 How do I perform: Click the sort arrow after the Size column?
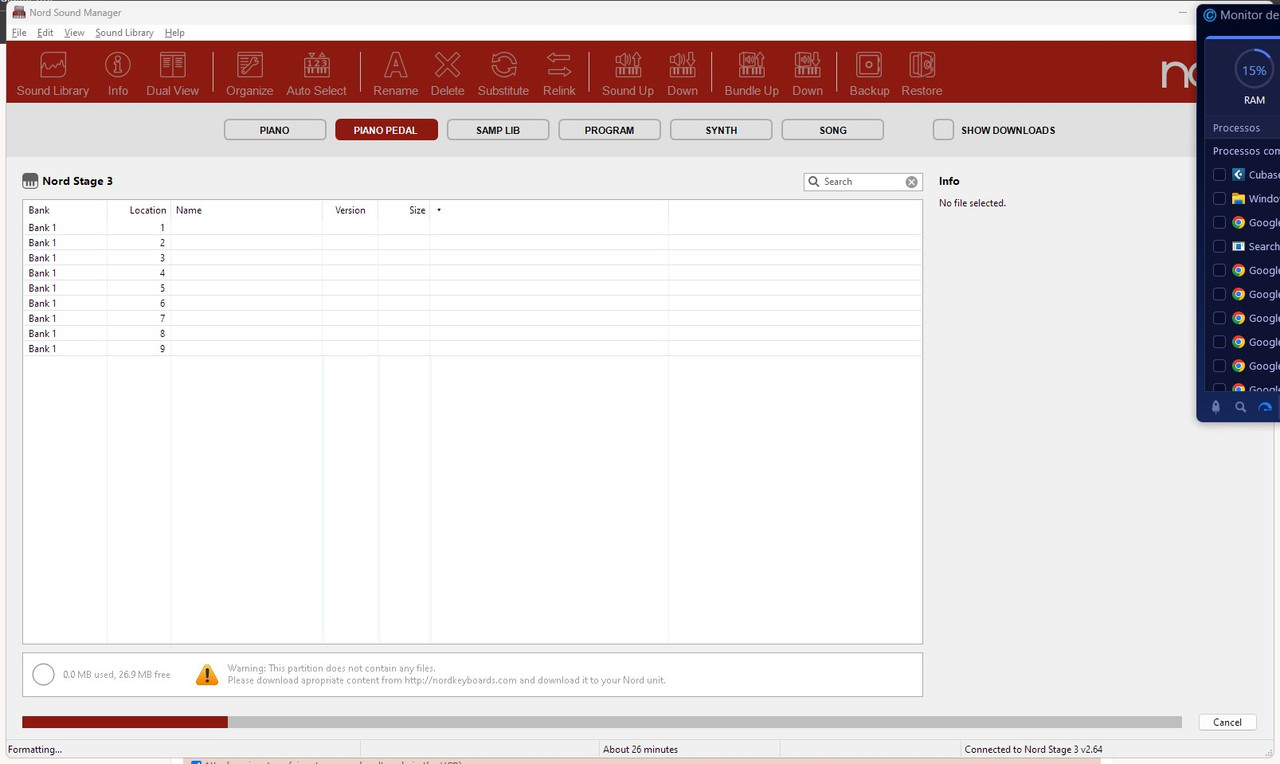[439, 210]
